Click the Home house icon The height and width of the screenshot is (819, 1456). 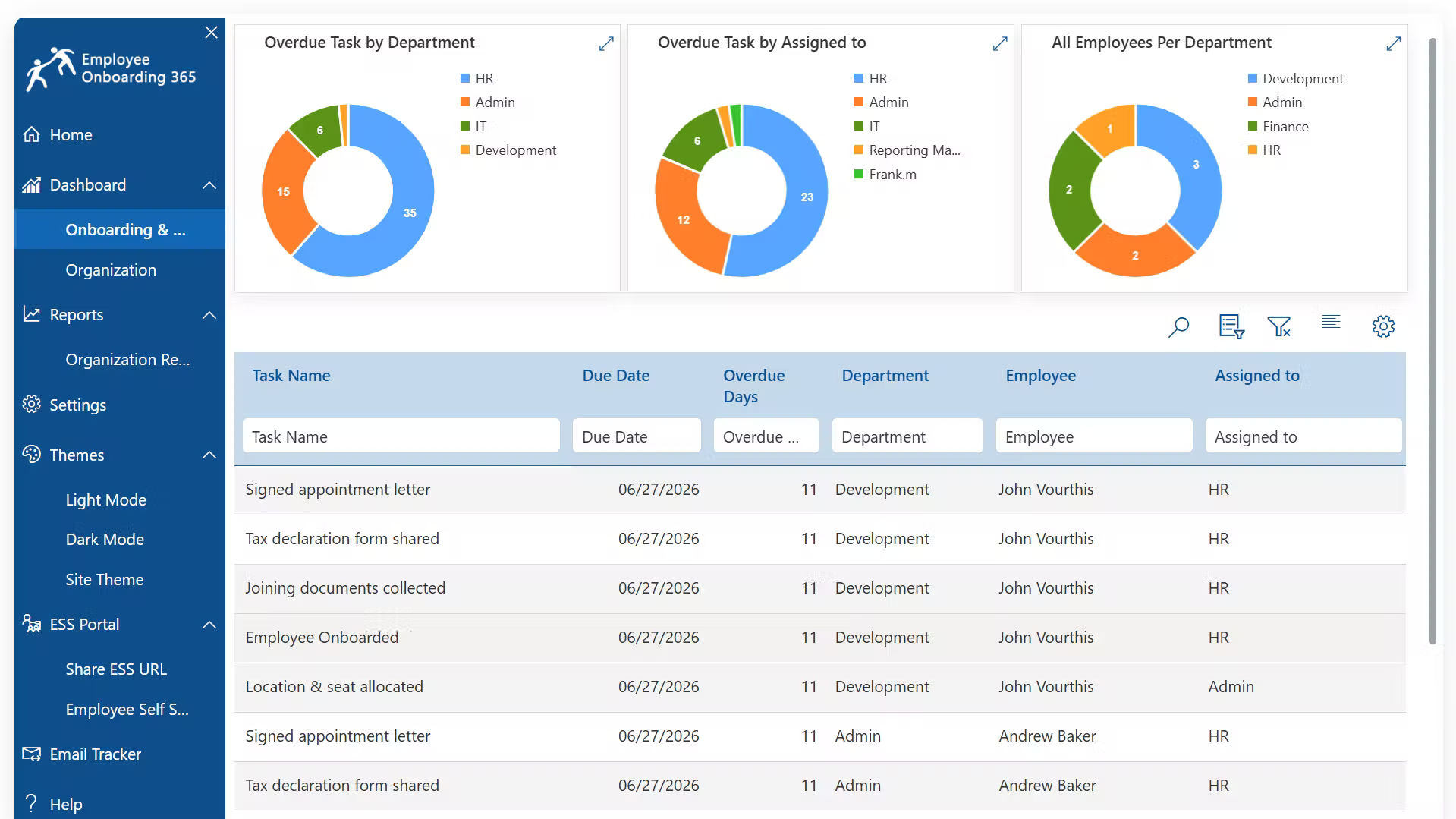coord(32,134)
